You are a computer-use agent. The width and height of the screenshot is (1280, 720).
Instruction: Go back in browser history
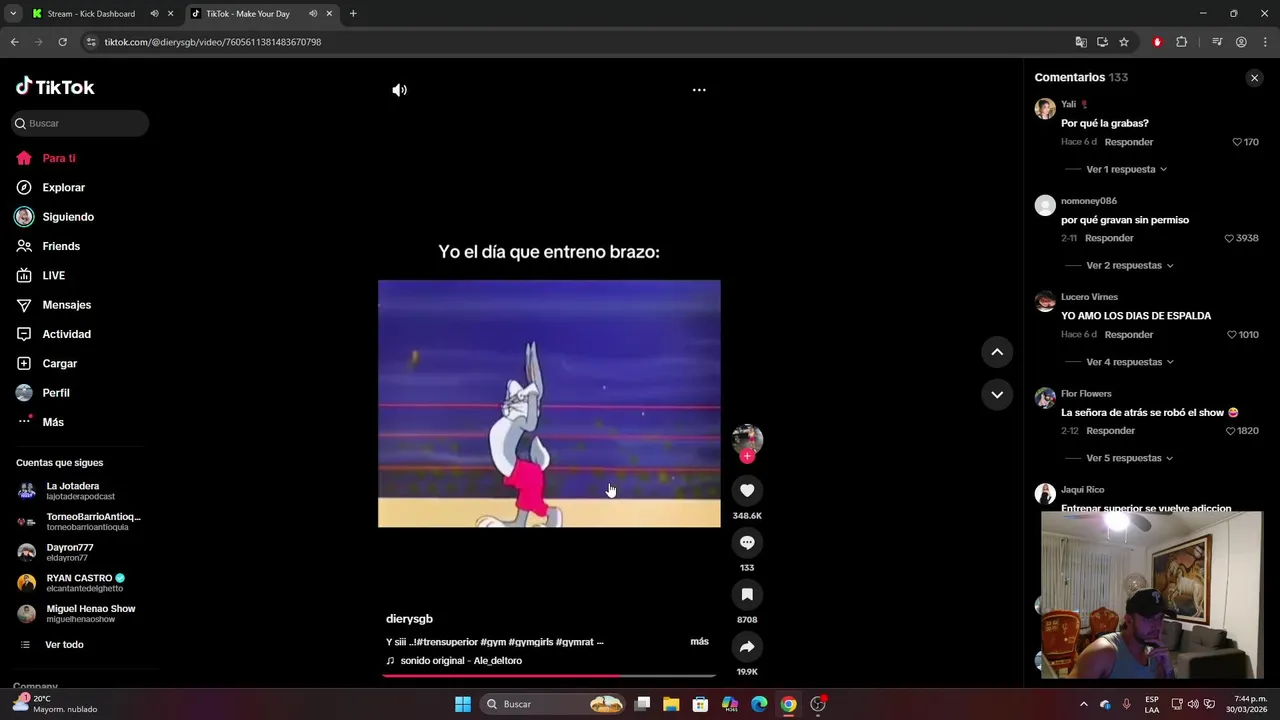[x=14, y=42]
